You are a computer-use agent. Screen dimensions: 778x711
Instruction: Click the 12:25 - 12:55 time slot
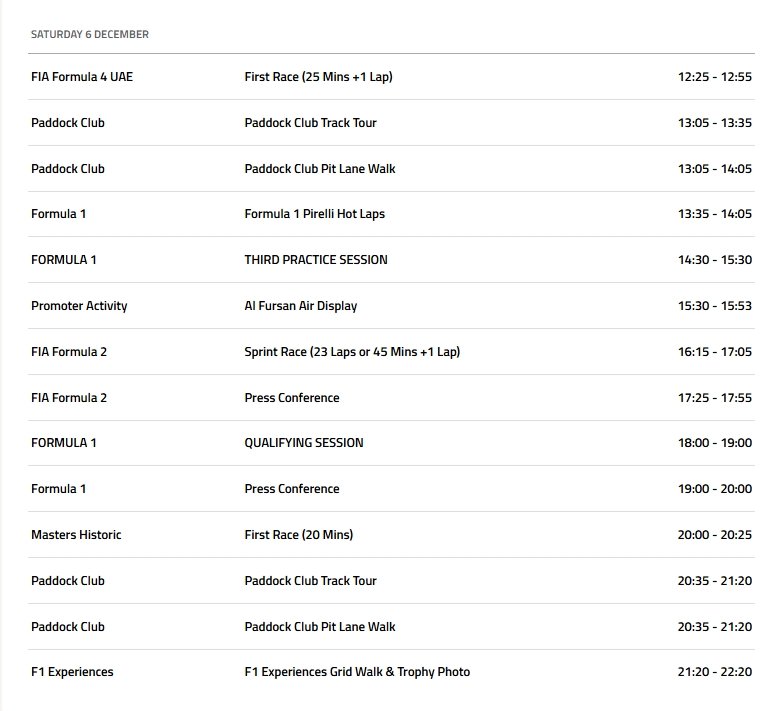(714, 77)
